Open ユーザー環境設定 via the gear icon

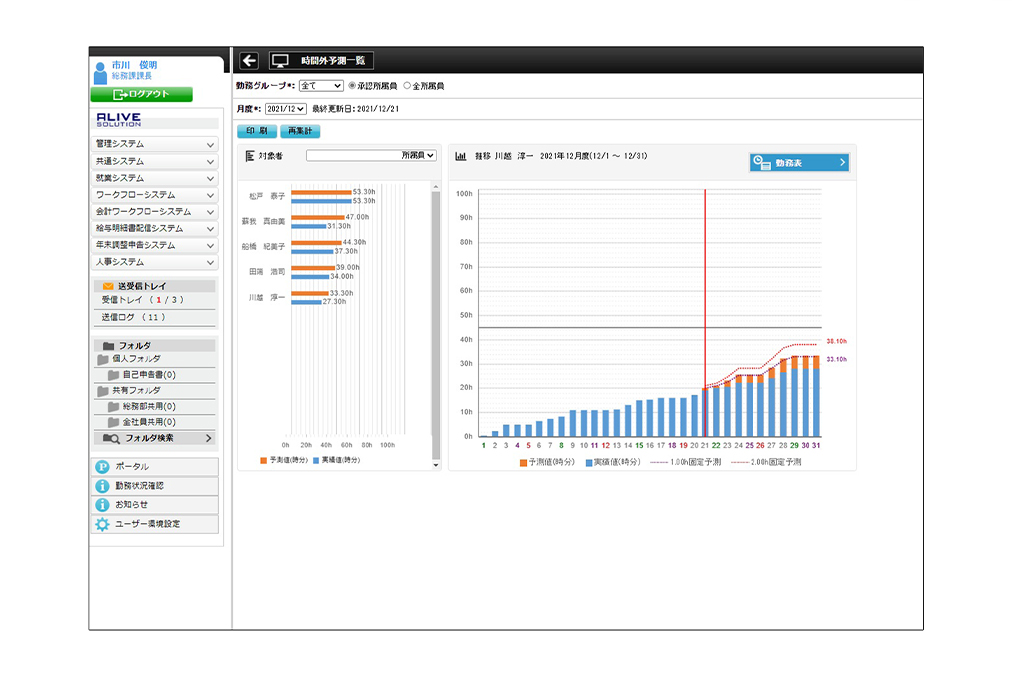coord(102,524)
